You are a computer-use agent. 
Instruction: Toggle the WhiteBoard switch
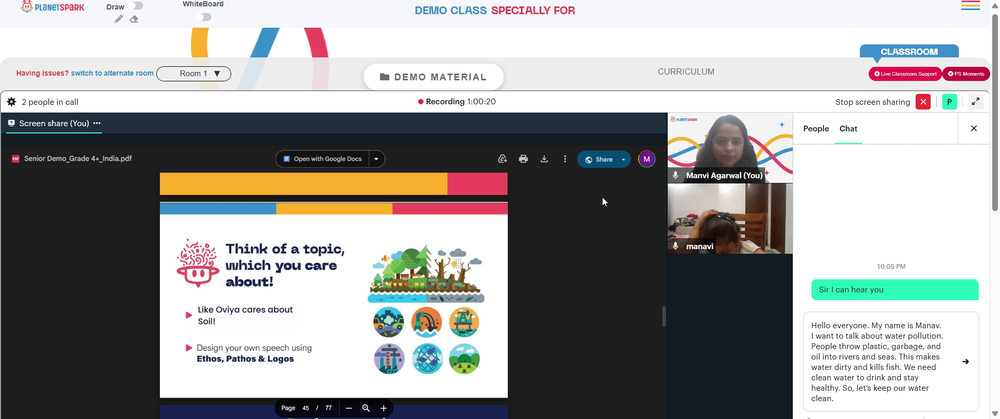(x=203, y=17)
